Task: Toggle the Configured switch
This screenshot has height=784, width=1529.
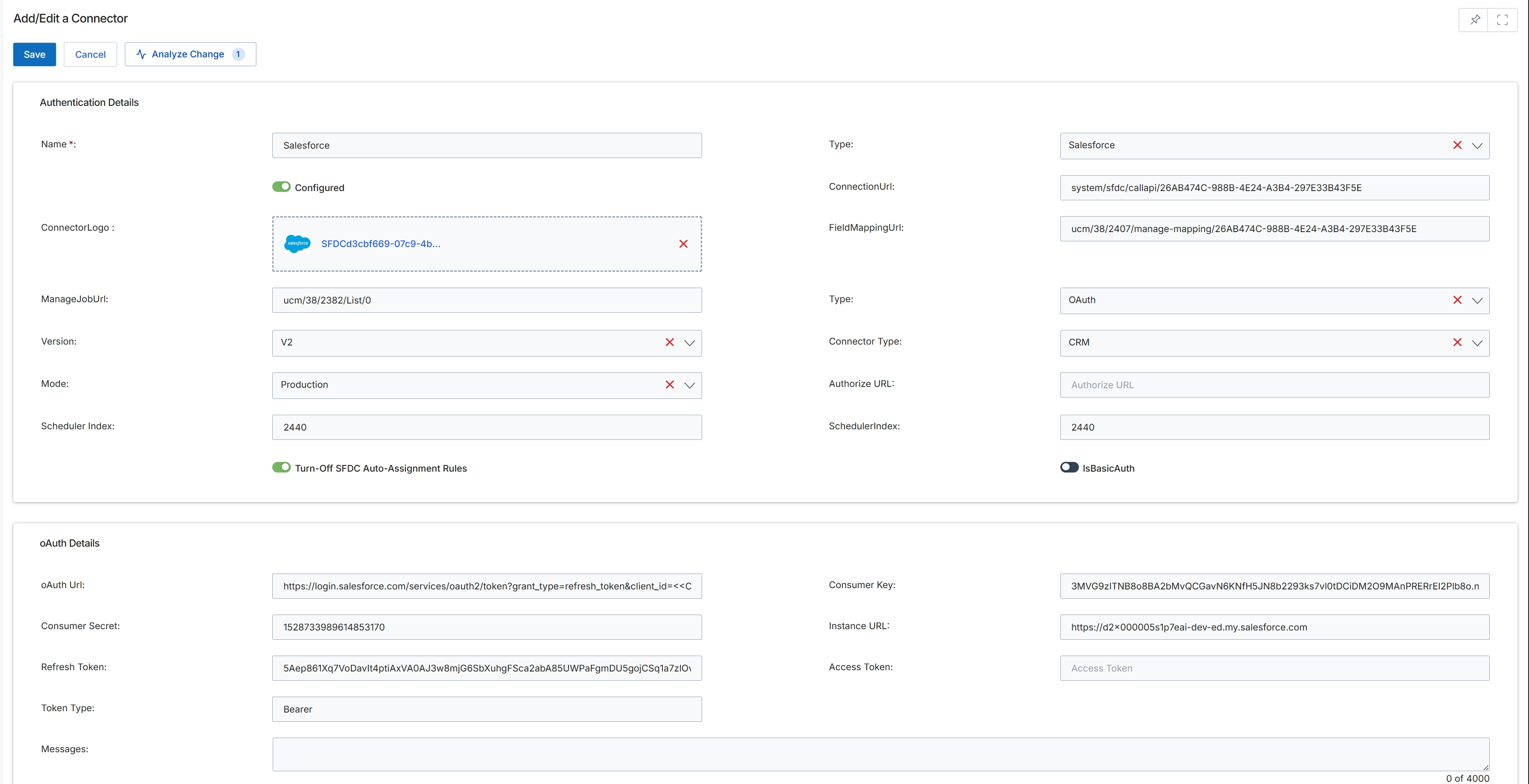Action: tap(282, 187)
